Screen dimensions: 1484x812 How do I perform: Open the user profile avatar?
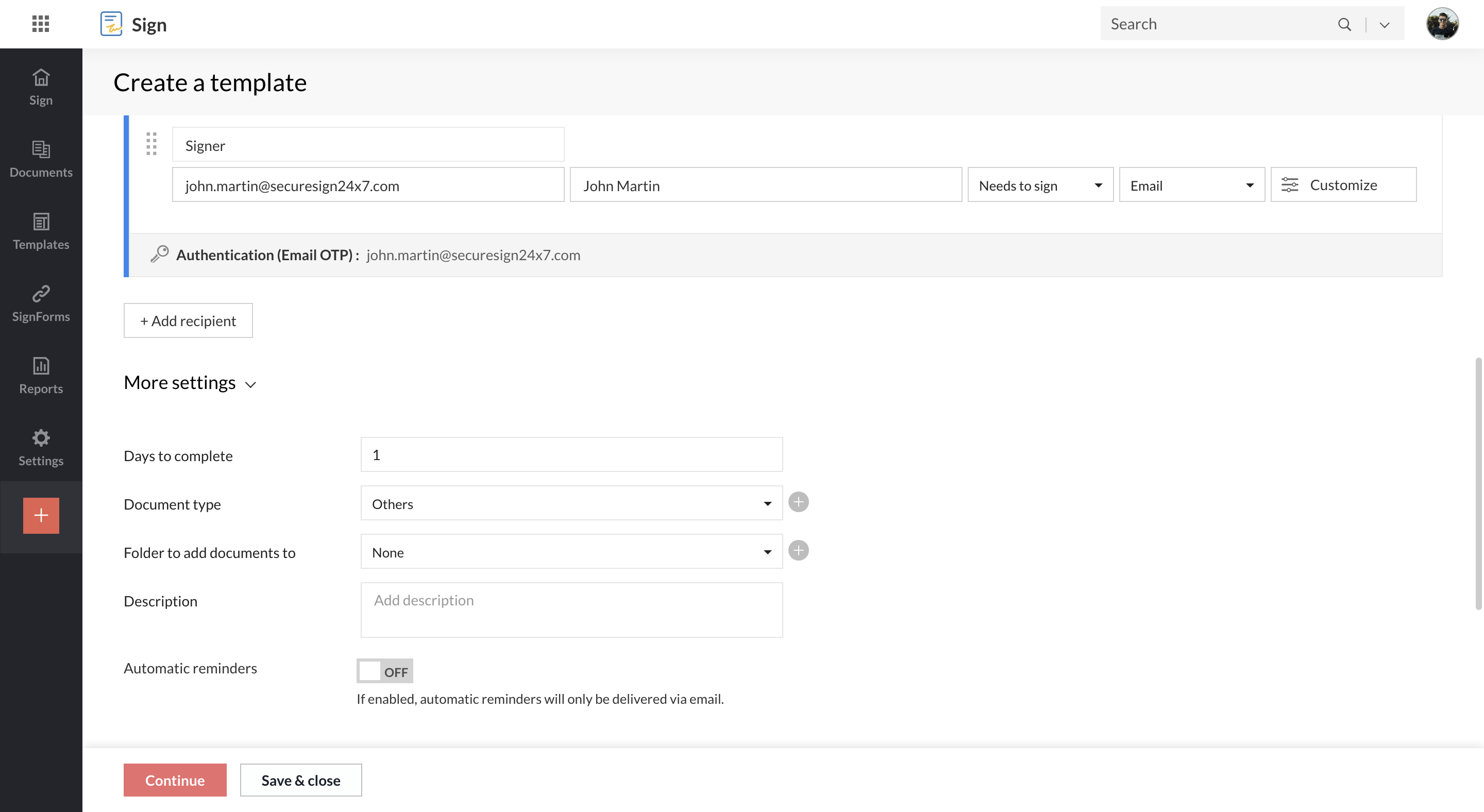point(1442,24)
